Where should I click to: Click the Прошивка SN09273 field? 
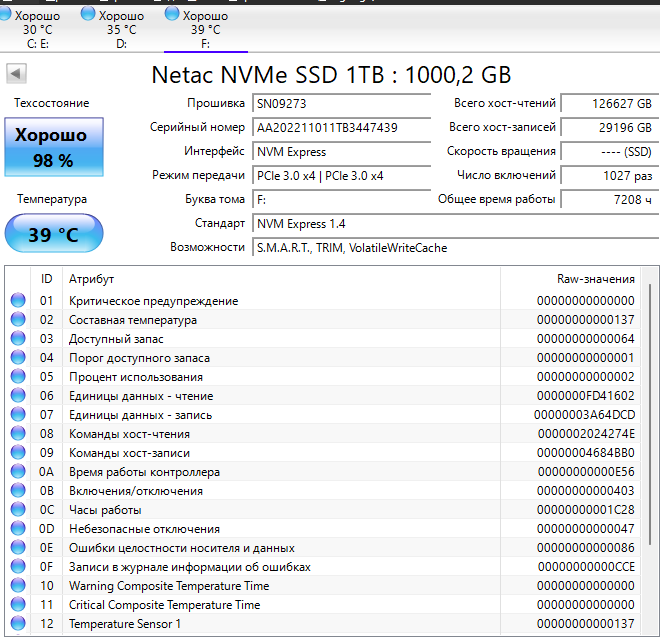pos(340,104)
